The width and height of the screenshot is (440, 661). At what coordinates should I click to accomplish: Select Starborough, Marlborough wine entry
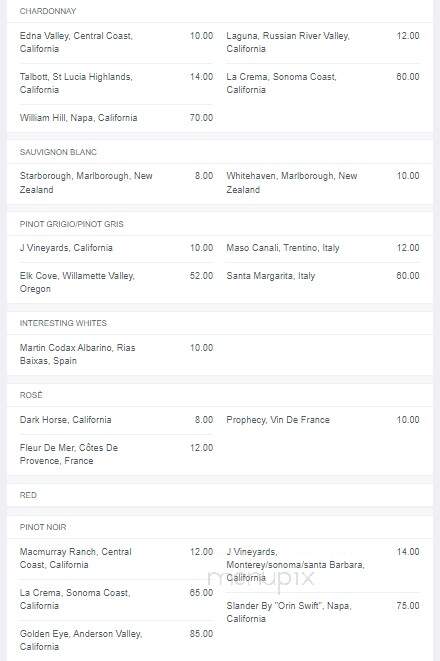pyautogui.click(x=116, y=183)
